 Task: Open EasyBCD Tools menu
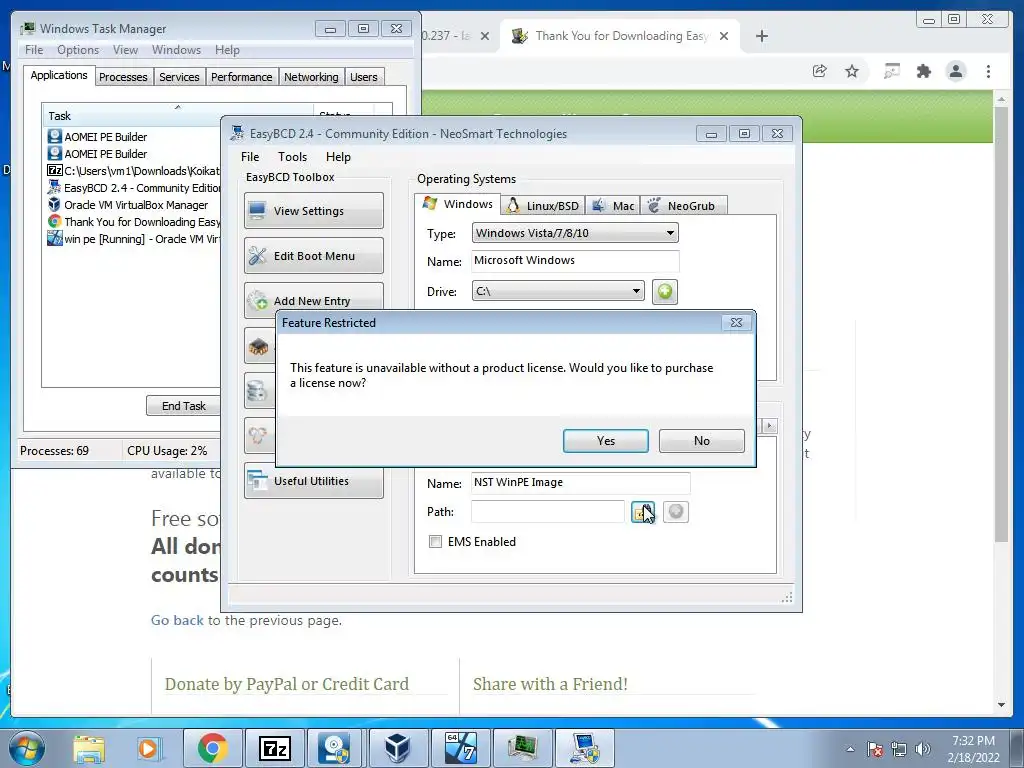click(x=292, y=157)
